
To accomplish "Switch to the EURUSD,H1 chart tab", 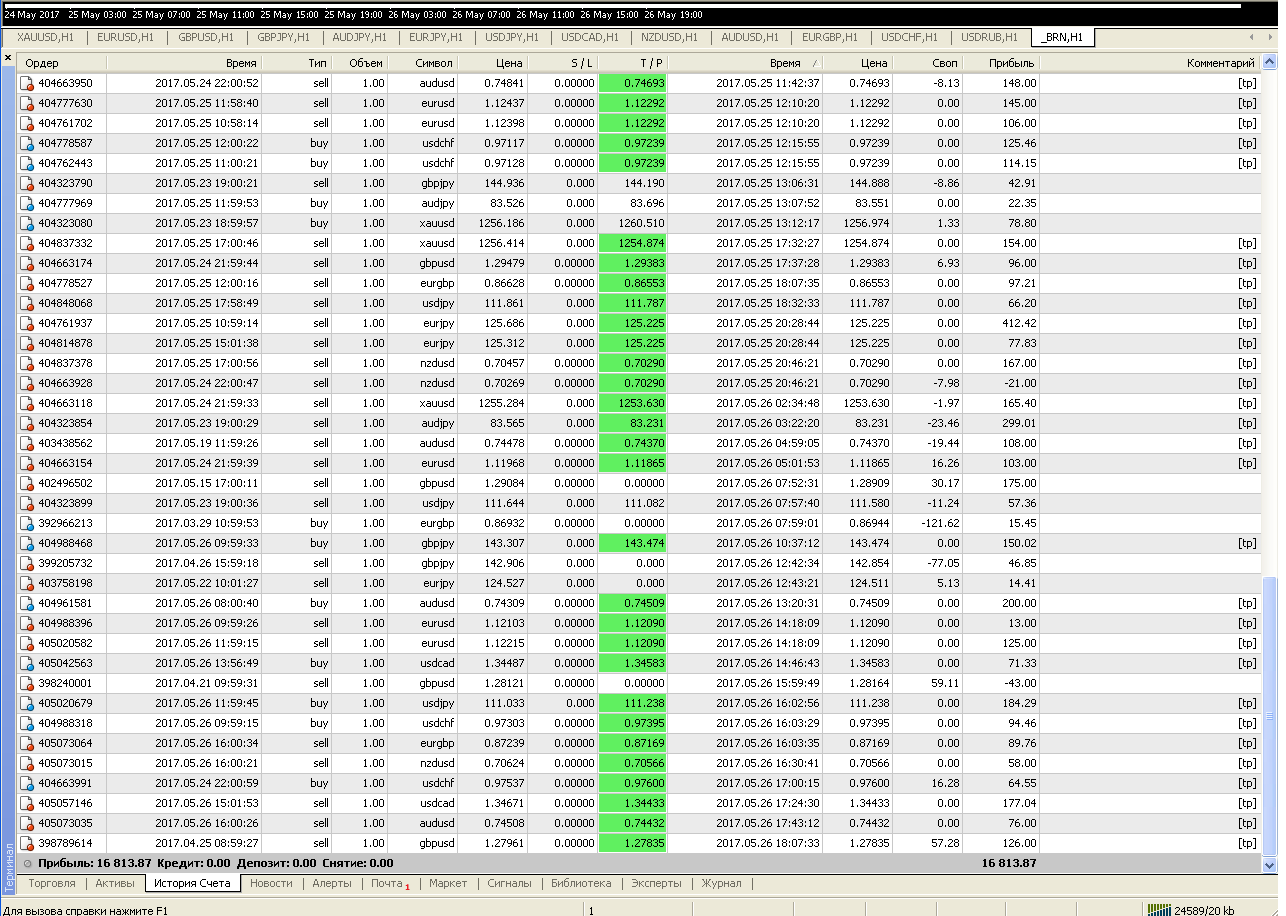I will click(125, 37).
